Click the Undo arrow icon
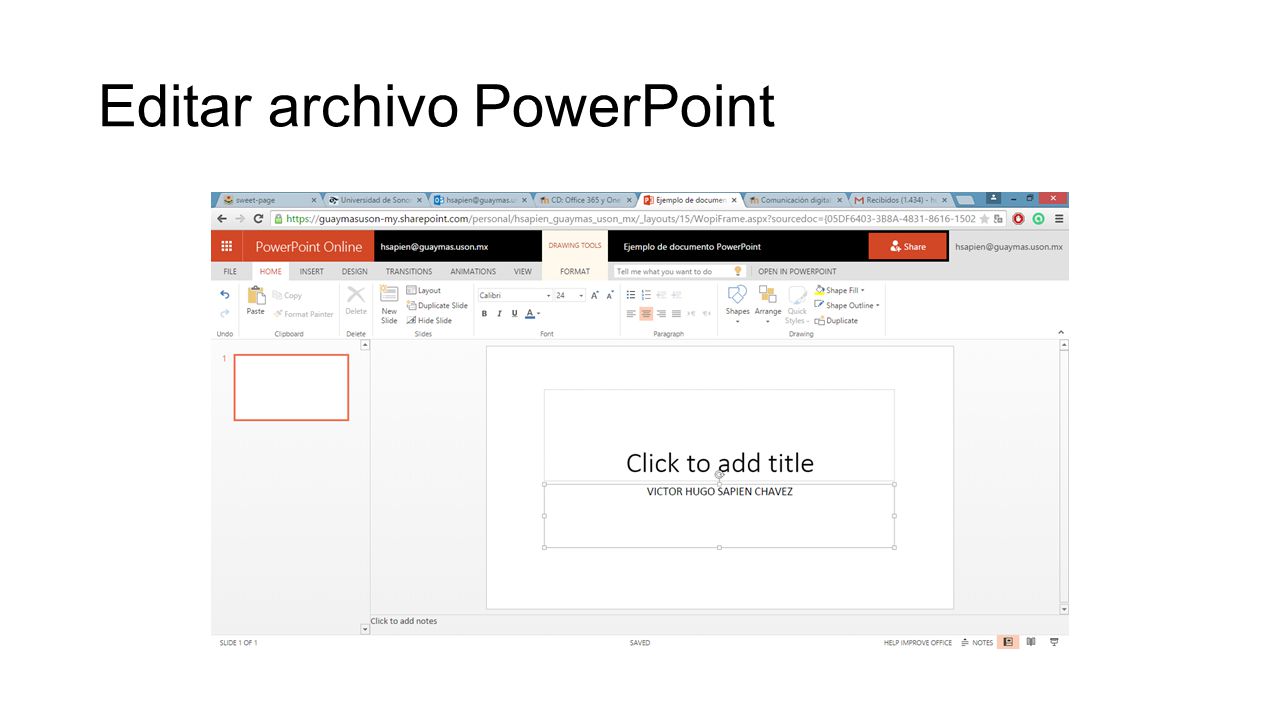Screen dimensions: 1280x720 [225, 295]
